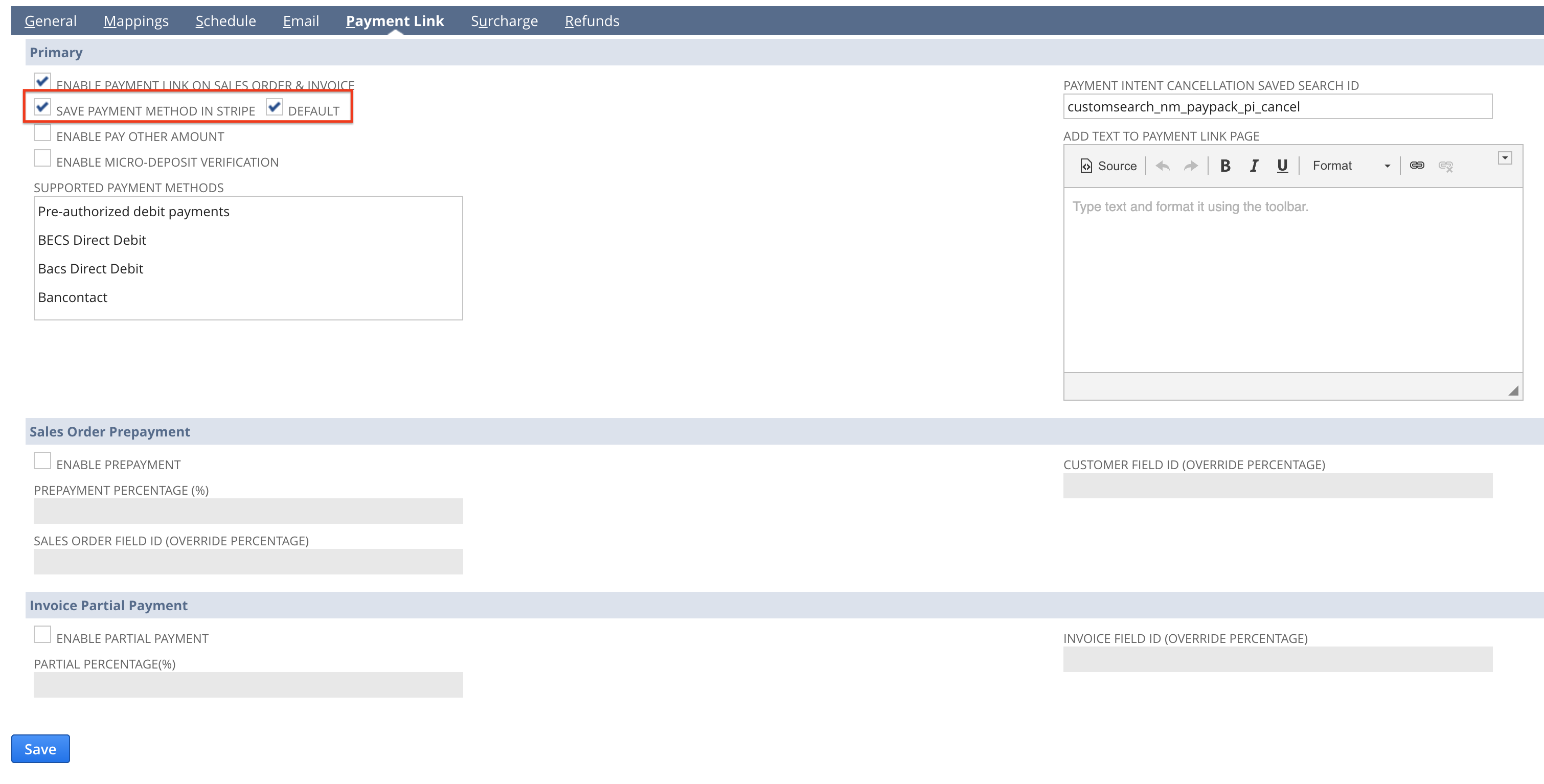Click into the payment link page text area
1544x784 pixels.
click(1293, 280)
